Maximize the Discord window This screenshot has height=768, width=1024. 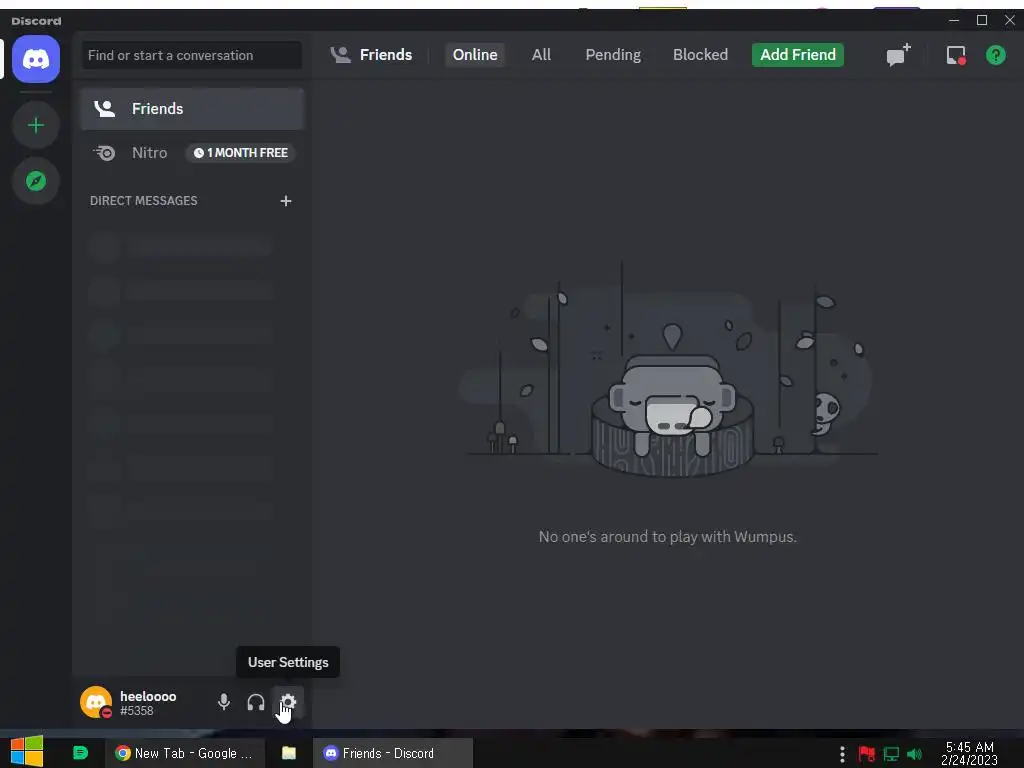click(982, 20)
